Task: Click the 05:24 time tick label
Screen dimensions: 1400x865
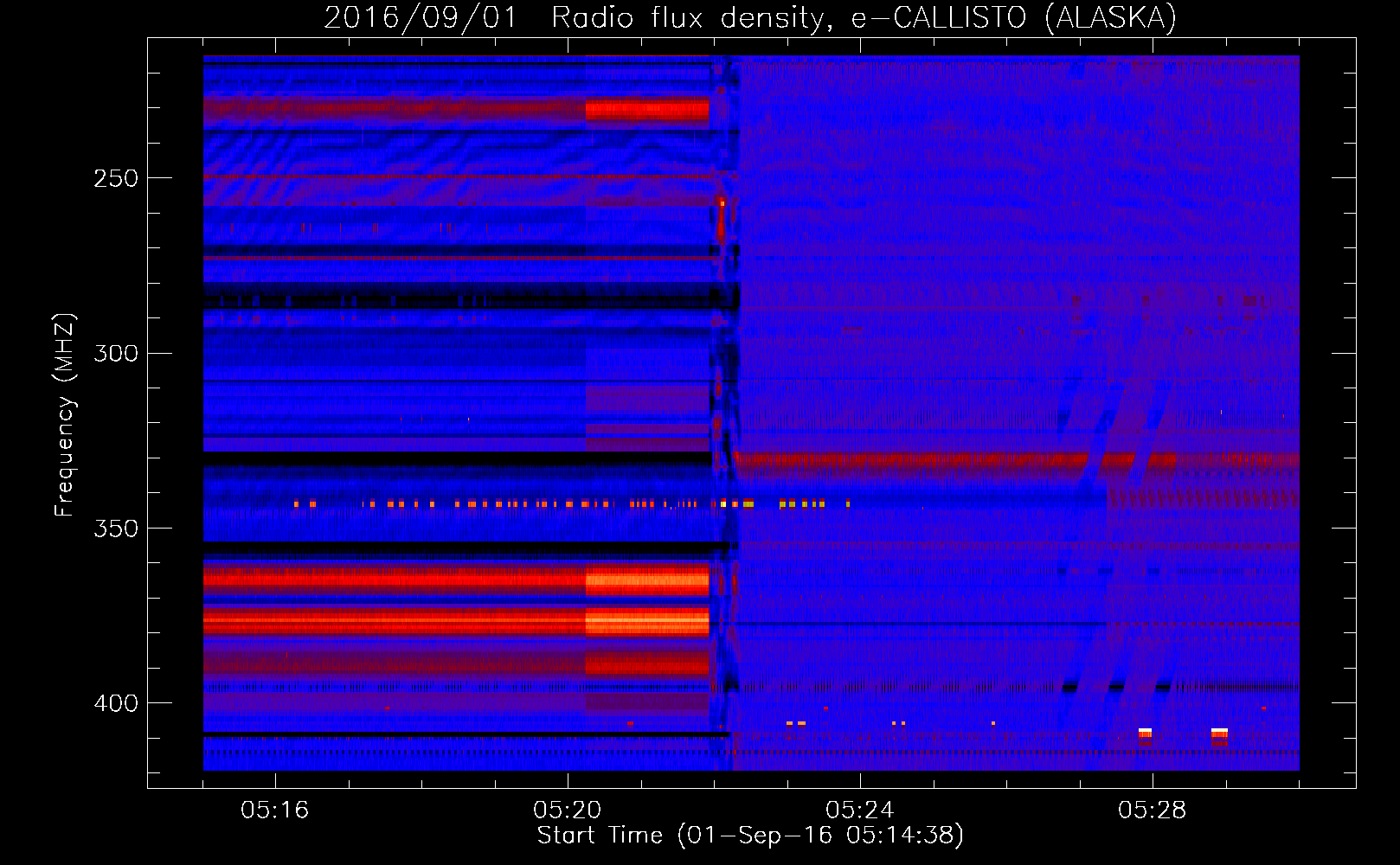Action: point(860,811)
